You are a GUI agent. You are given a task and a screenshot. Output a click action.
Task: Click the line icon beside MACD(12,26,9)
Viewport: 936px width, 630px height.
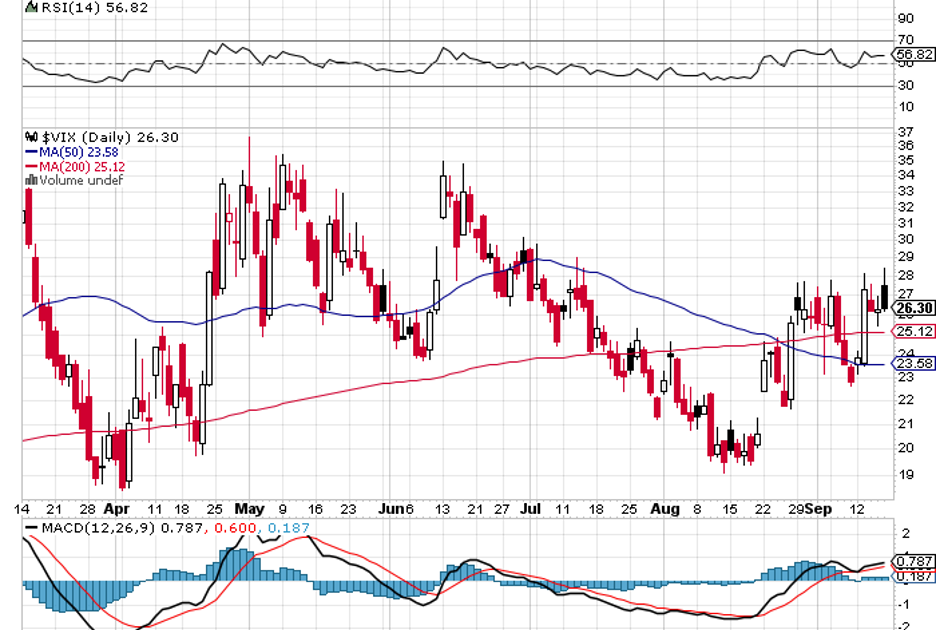pyautogui.click(x=30, y=528)
